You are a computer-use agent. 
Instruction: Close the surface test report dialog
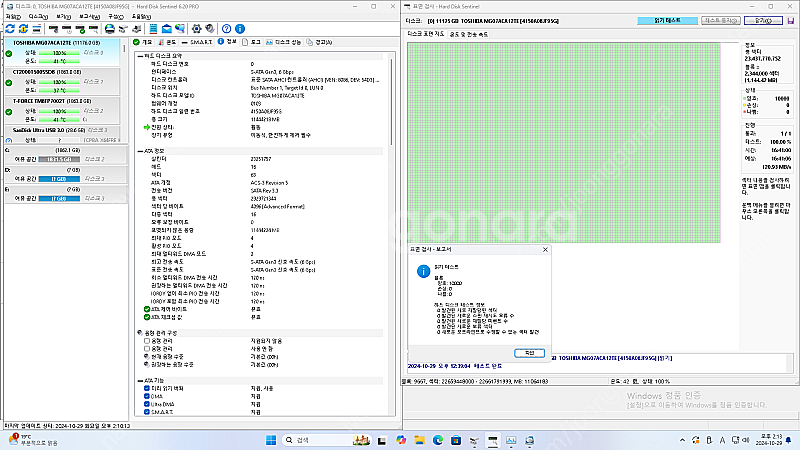pyautogui.click(x=545, y=249)
